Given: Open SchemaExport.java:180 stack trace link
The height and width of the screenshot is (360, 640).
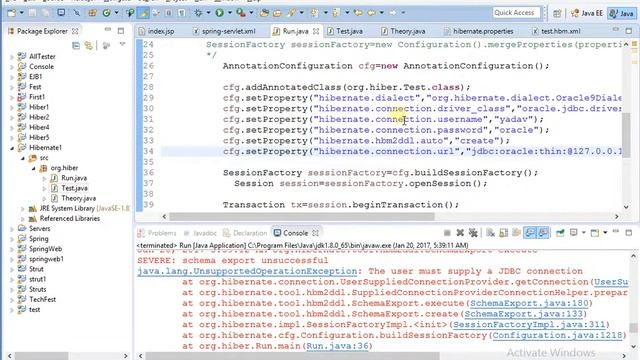Looking at the screenshot, I should coord(529,303).
